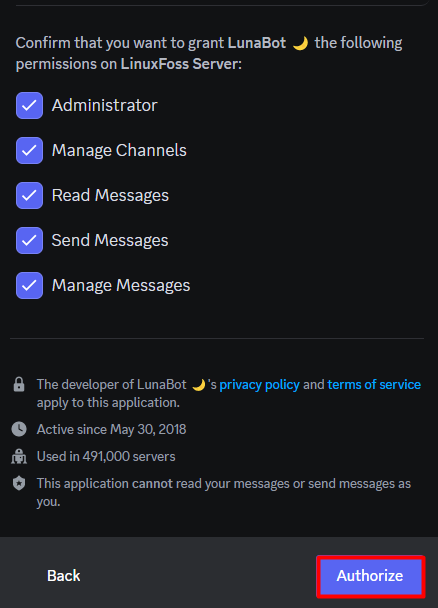Click the robot icon beside Used in servers

[x=19, y=456]
